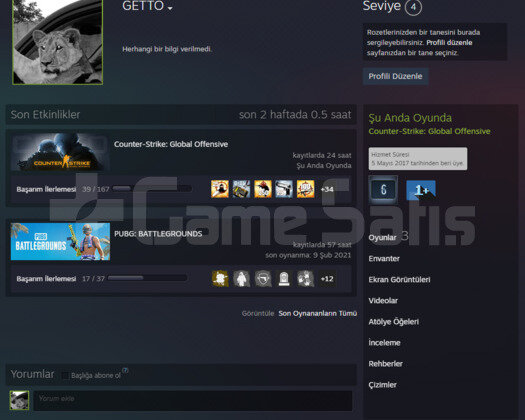Open Ekran Görüntüleri screenshots page
Screen dimensions: 525x420
click(x=399, y=280)
